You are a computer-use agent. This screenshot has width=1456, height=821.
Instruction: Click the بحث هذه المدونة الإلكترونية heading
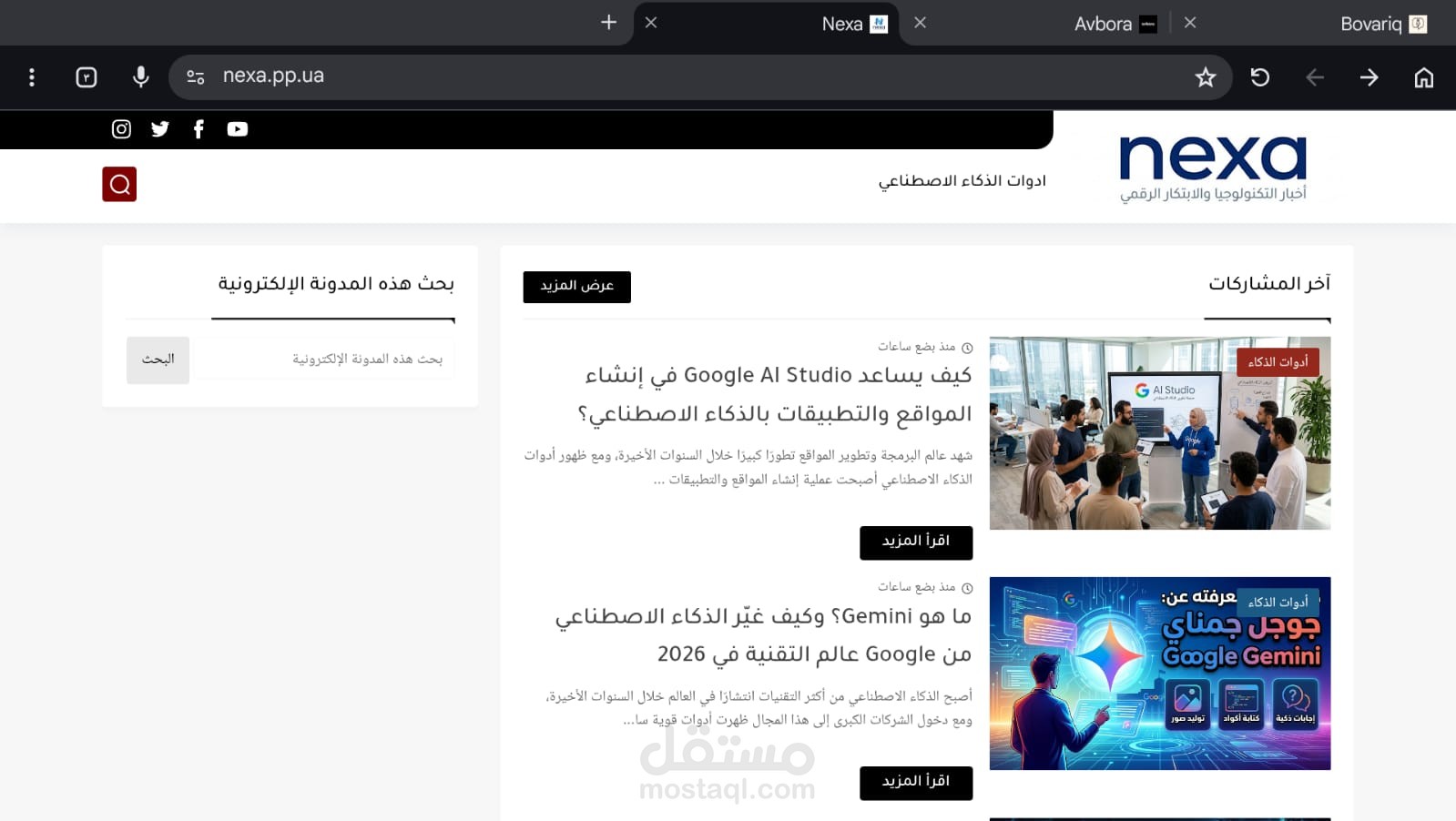336,284
